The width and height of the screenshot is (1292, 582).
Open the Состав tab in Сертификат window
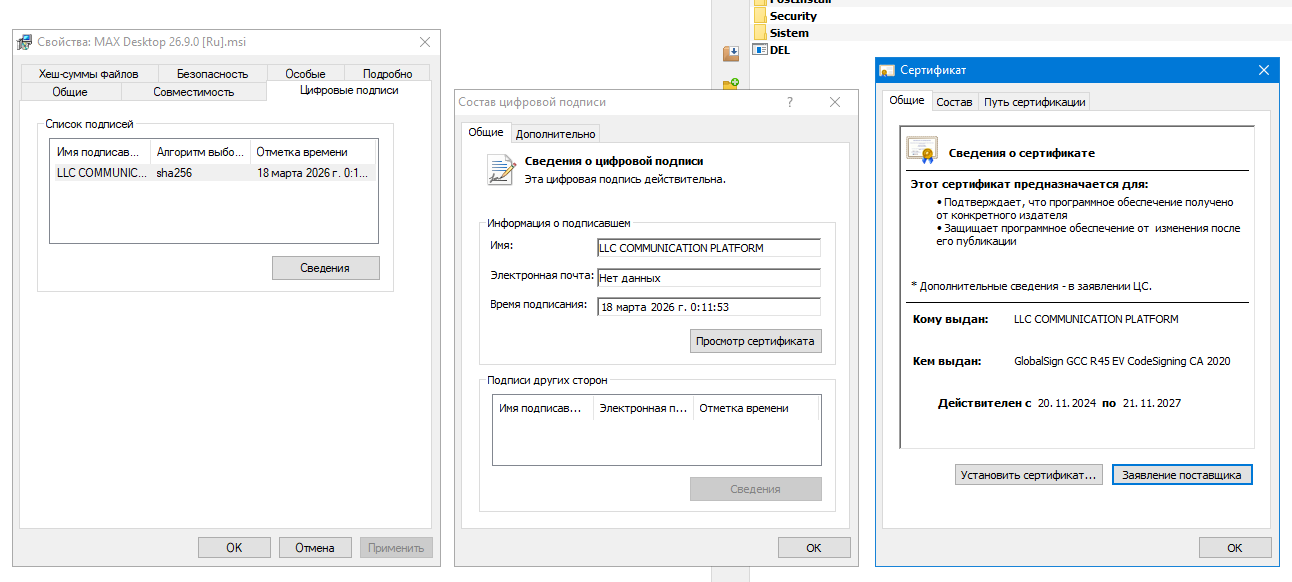pyautogui.click(x=954, y=102)
